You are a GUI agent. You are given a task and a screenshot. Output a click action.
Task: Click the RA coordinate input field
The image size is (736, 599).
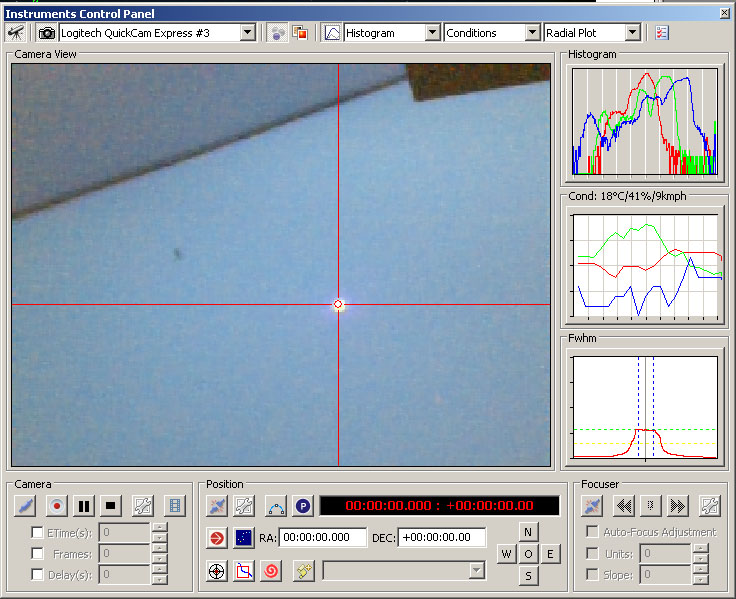point(322,538)
